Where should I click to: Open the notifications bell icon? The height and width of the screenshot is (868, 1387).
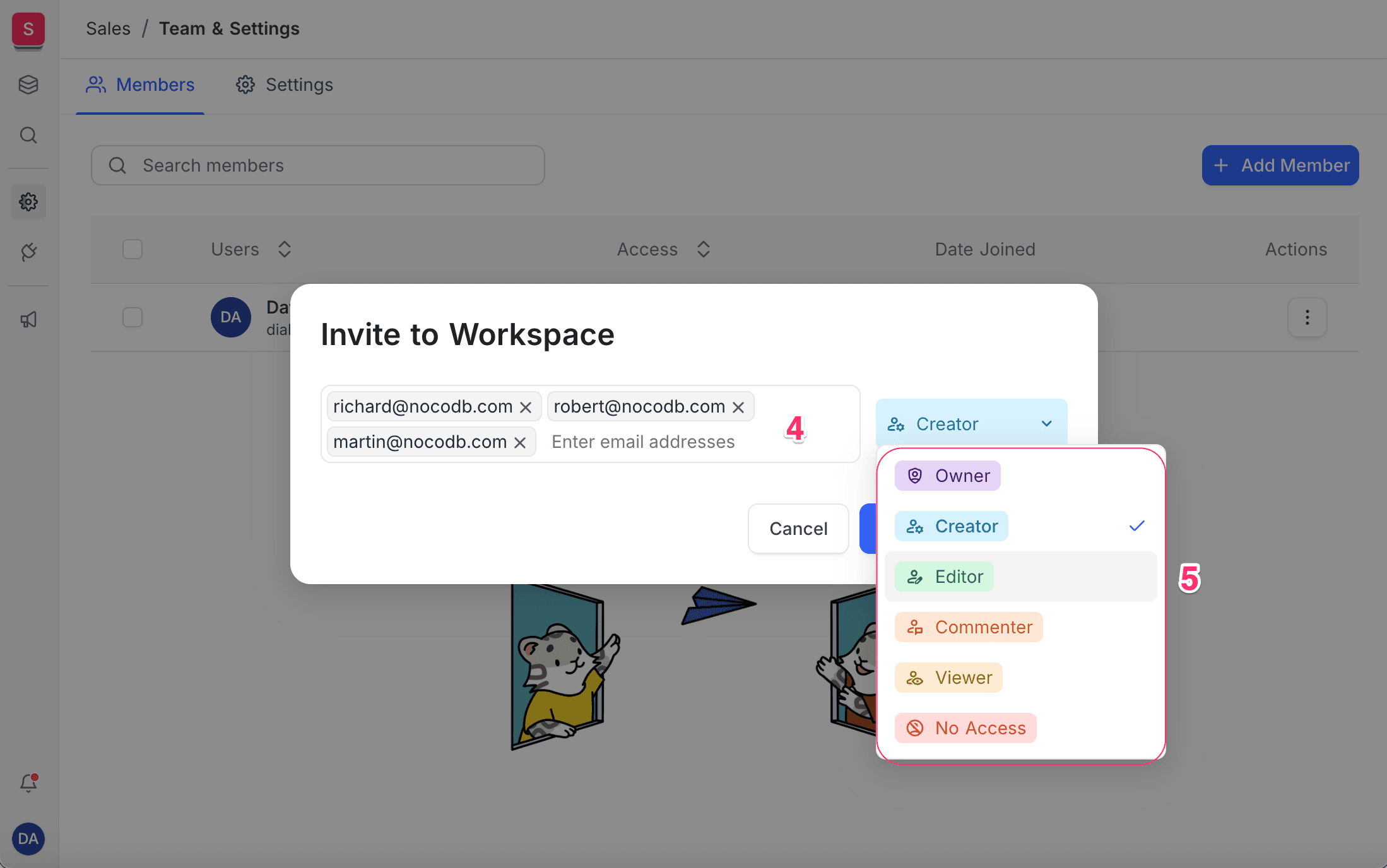[x=28, y=783]
